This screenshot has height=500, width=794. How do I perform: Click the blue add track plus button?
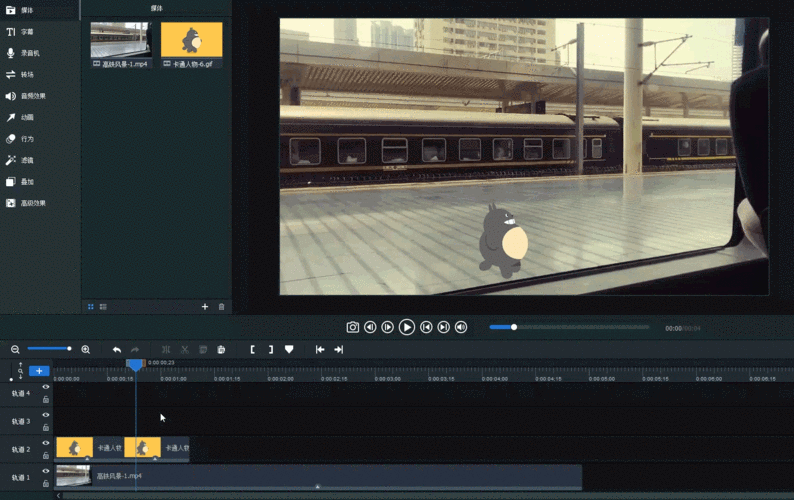[x=39, y=371]
